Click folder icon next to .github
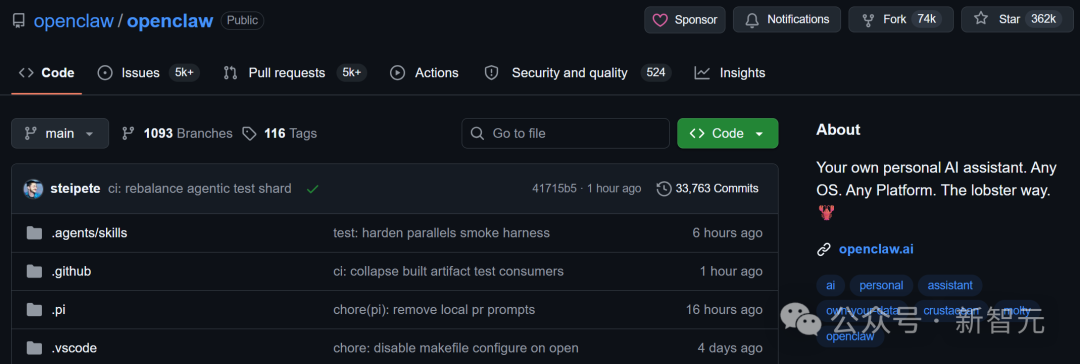The height and width of the screenshot is (364, 1080). pyautogui.click(x=34, y=272)
